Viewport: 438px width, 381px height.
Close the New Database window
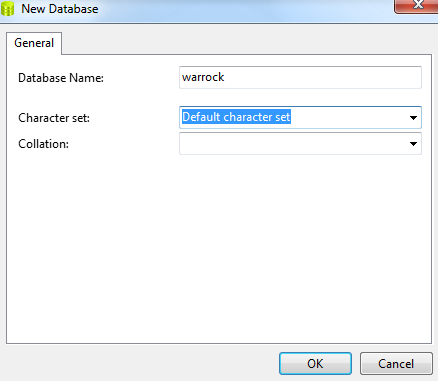417,6
